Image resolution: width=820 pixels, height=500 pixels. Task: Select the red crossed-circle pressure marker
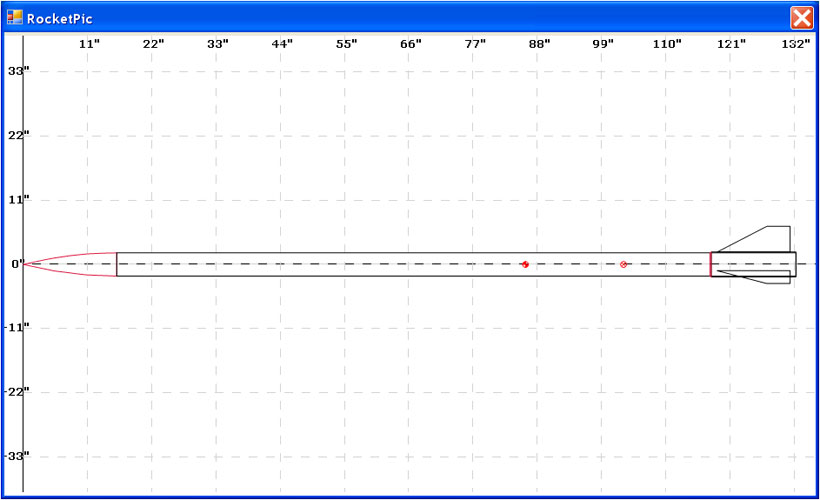623,264
